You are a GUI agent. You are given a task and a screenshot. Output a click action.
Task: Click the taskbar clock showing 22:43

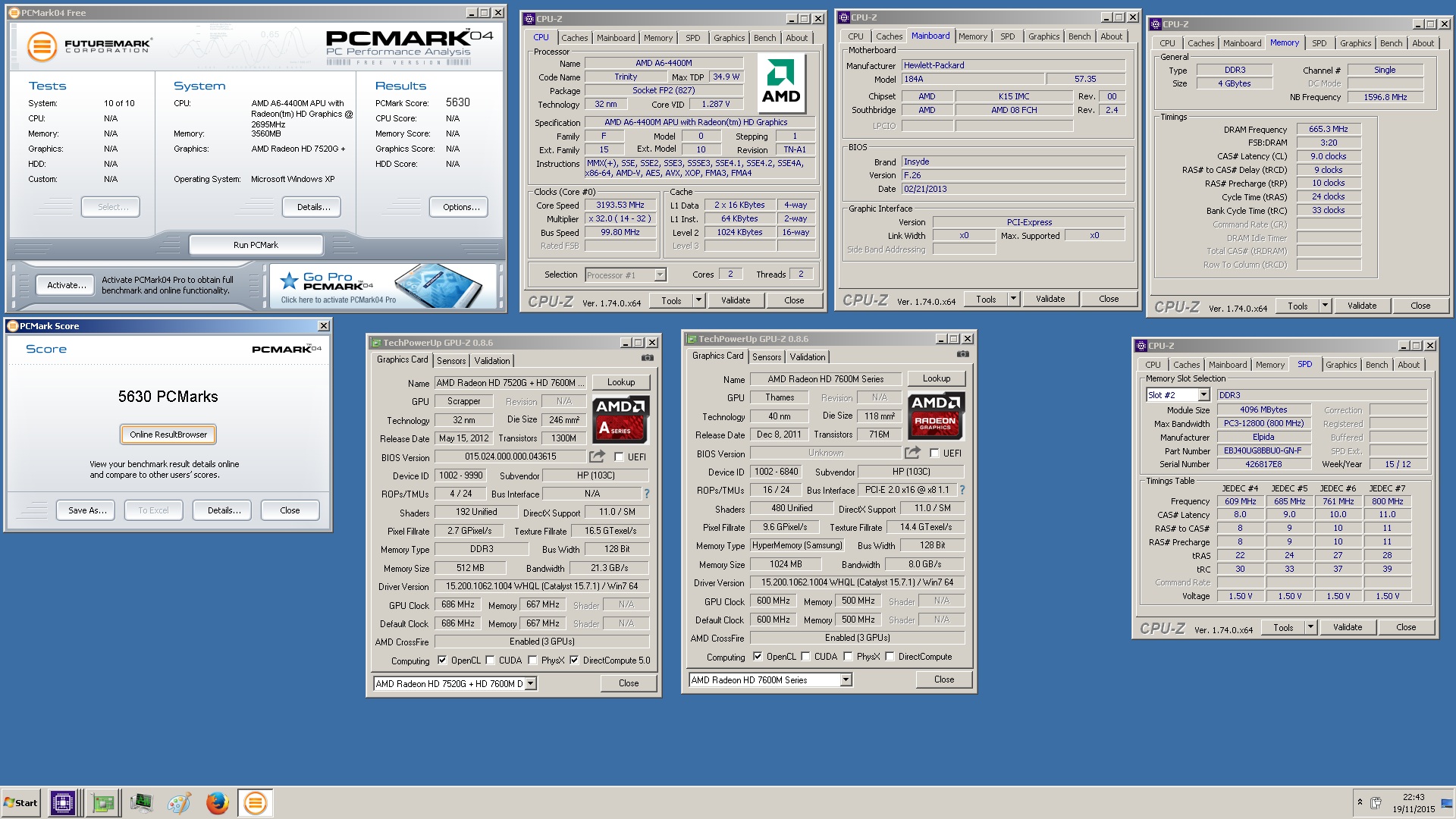[1414, 797]
